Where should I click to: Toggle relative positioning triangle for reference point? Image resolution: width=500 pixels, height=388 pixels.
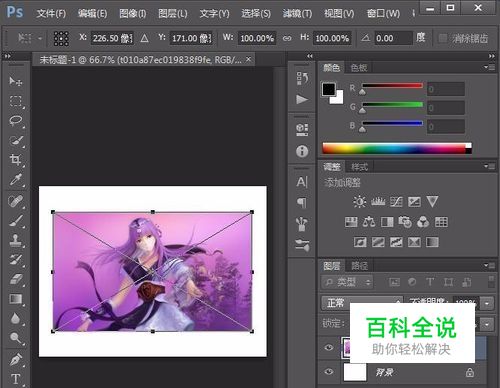coord(144,38)
